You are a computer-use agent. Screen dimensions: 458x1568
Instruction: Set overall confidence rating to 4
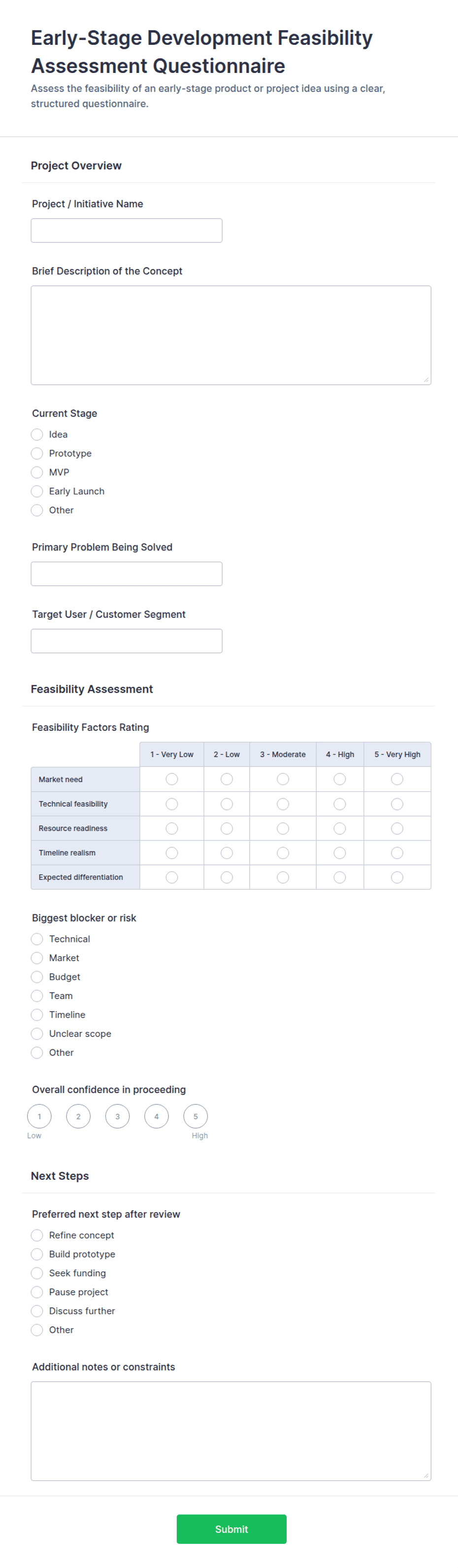pyautogui.click(x=156, y=1116)
